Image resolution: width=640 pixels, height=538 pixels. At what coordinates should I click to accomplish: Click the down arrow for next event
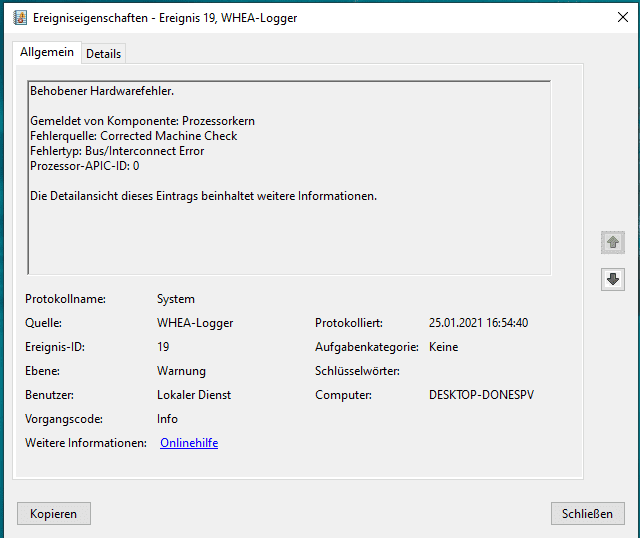pyautogui.click(x=613, y=280)
